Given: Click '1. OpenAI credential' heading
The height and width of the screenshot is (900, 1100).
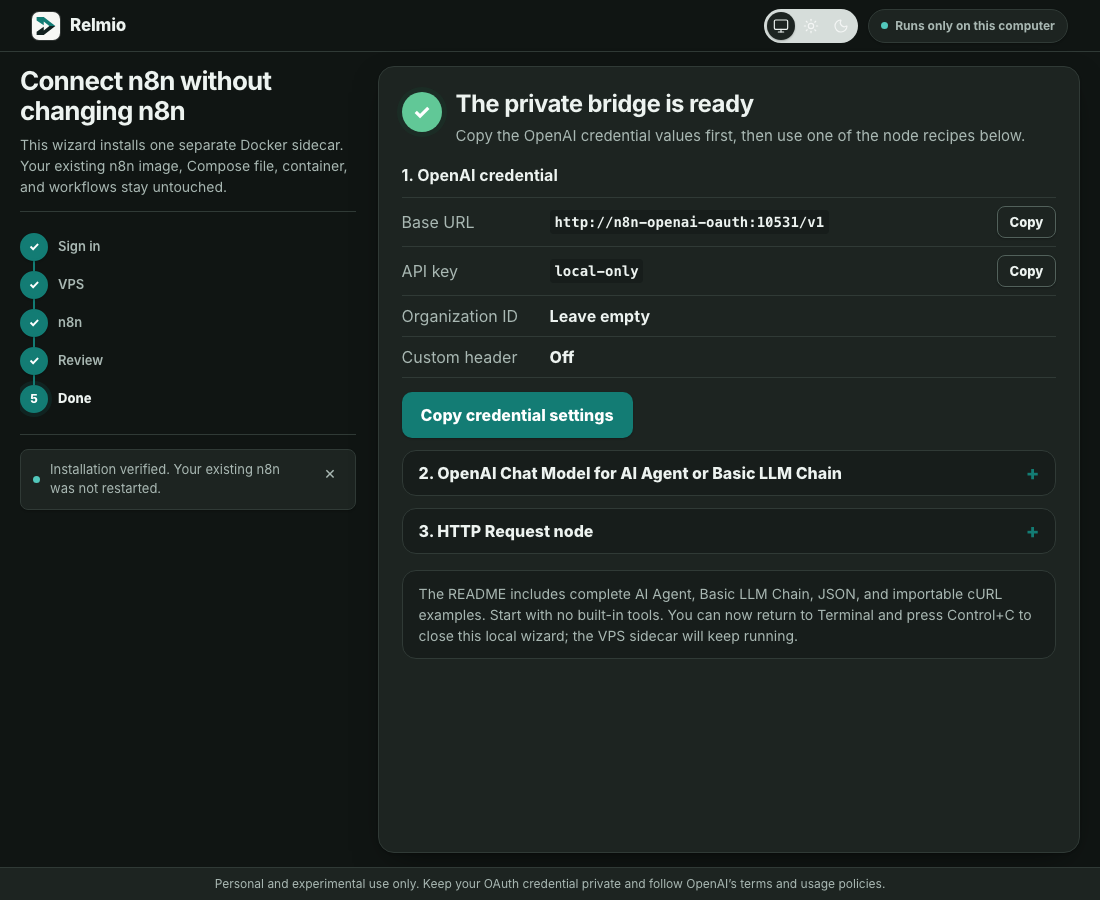Looking at the screenshot, I should pos(479,175).
